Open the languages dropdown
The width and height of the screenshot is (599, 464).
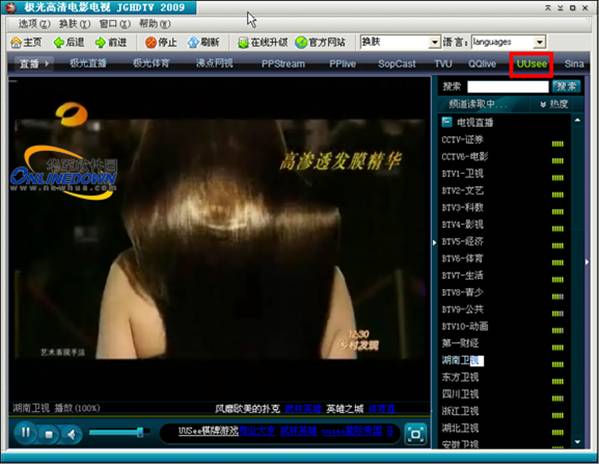click(x=539, y=42)
